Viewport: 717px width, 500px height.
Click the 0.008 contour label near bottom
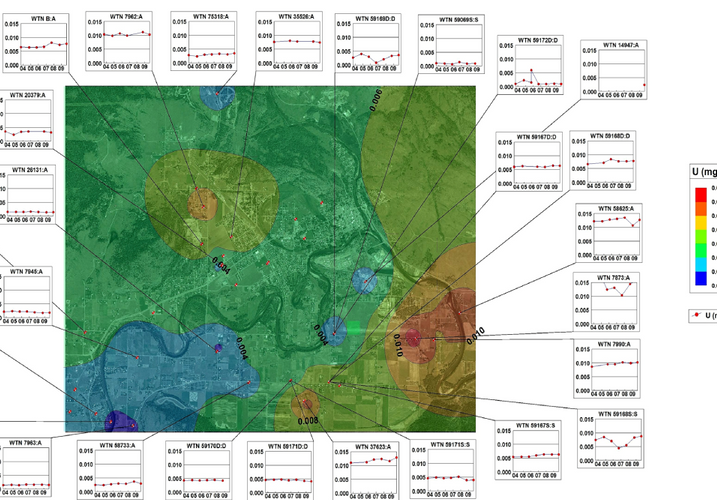(x=307, y=421)
